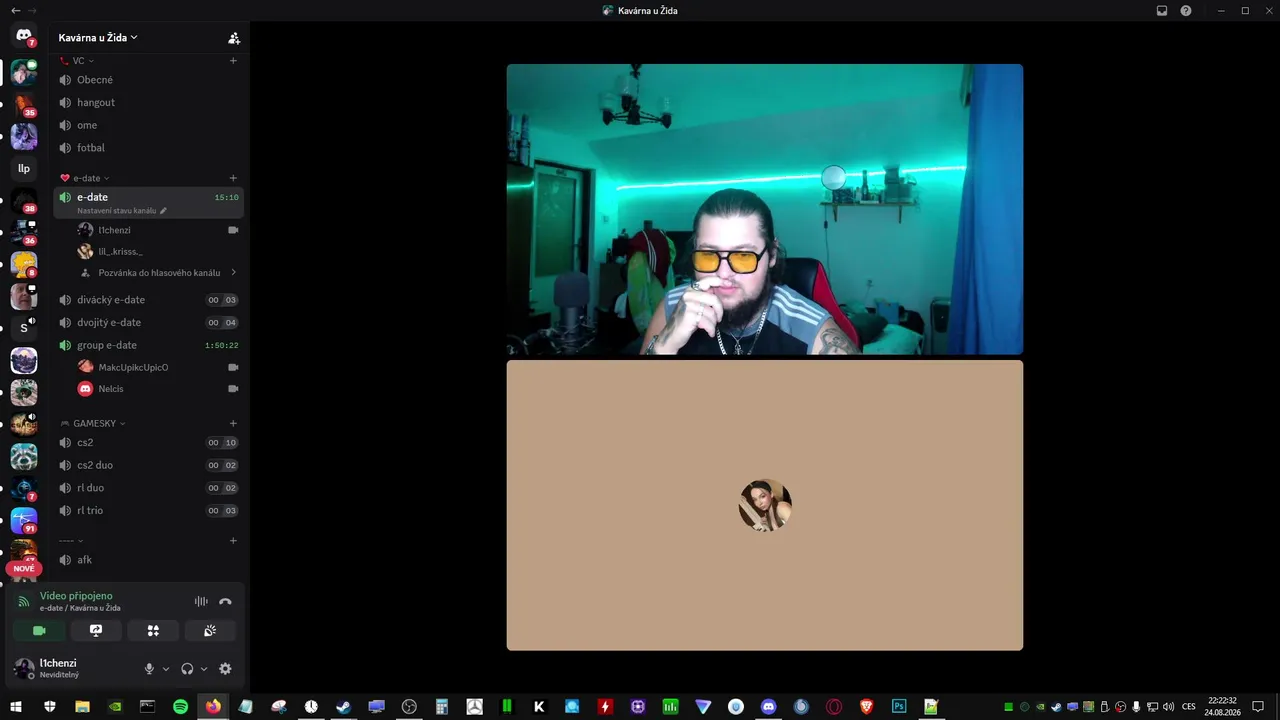Open user settings gear
Image resolution: width=1280 pixels, height=720 pixels.
[x=225, y=669]
